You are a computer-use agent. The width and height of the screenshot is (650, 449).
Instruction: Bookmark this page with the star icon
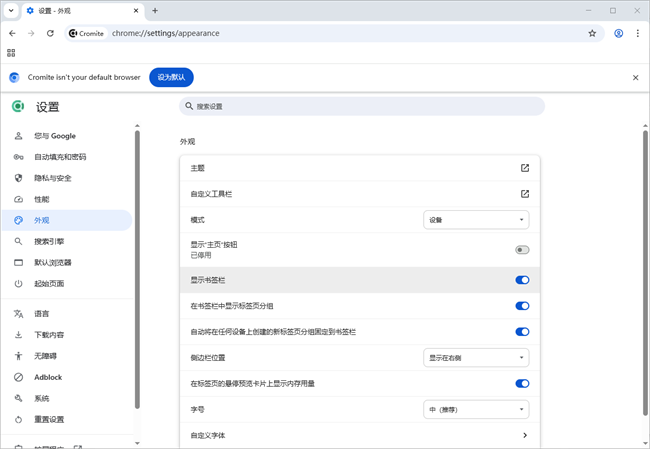click(x=592, y=33)
